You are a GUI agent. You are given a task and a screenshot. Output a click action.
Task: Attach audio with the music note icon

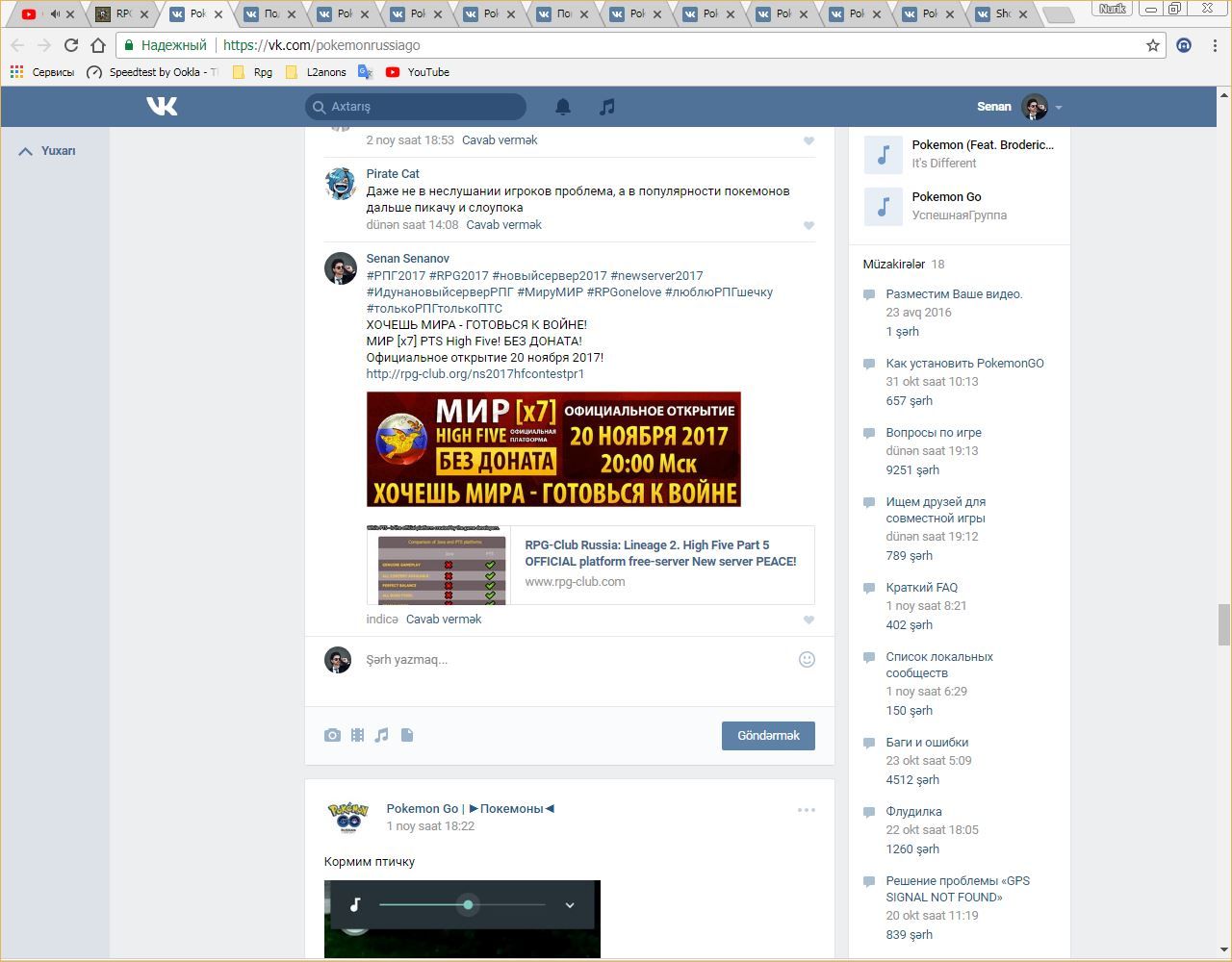pyautogui.click(x=382, y=735)
